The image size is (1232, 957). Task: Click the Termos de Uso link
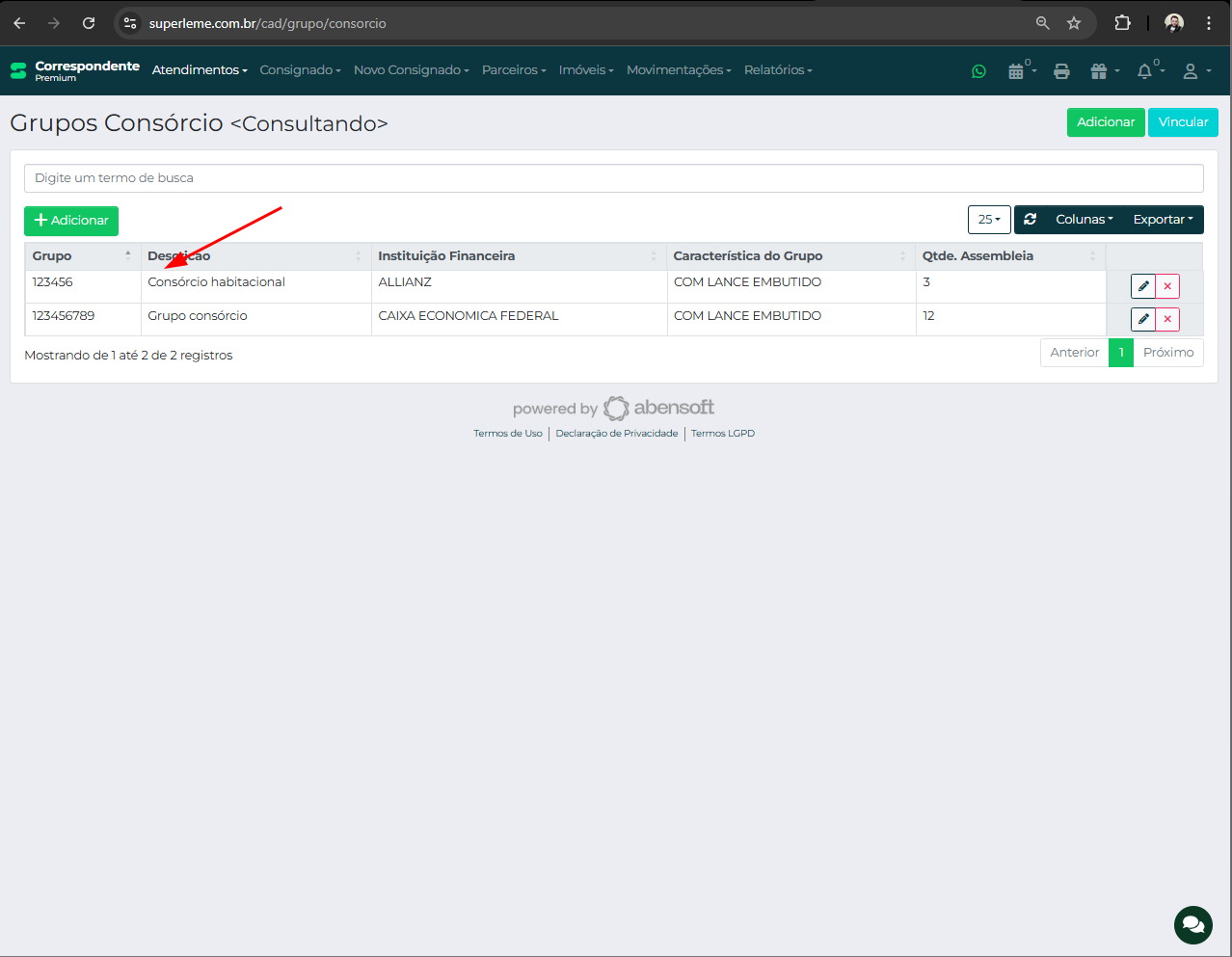(x=507, y=434)
